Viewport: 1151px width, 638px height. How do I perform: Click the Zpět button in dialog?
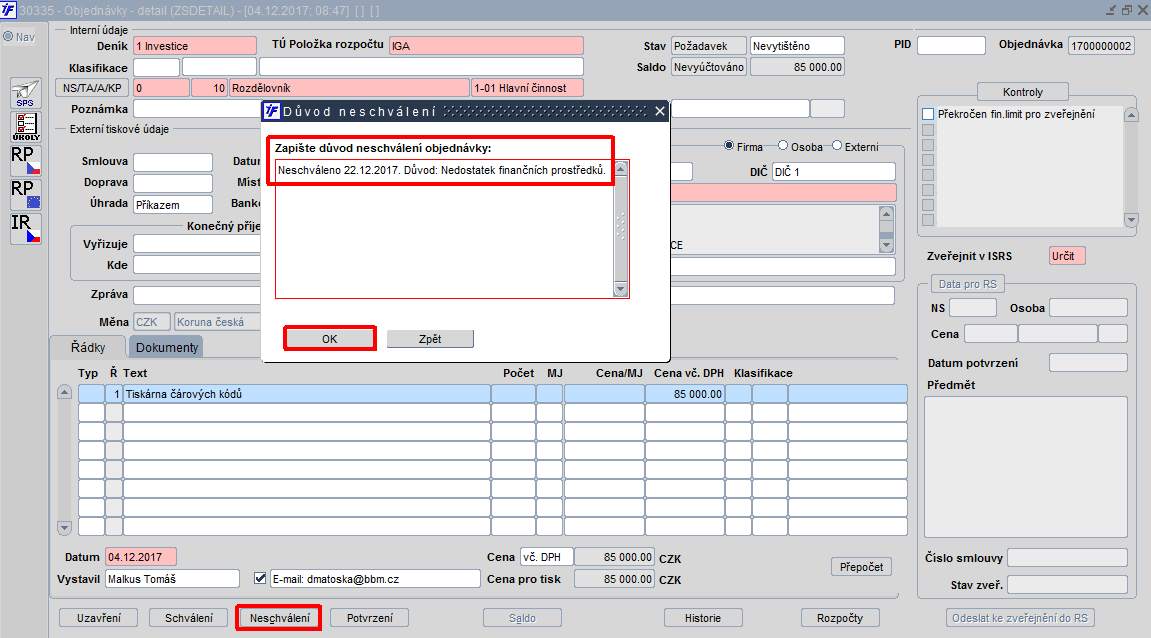[x=430, y=338]
